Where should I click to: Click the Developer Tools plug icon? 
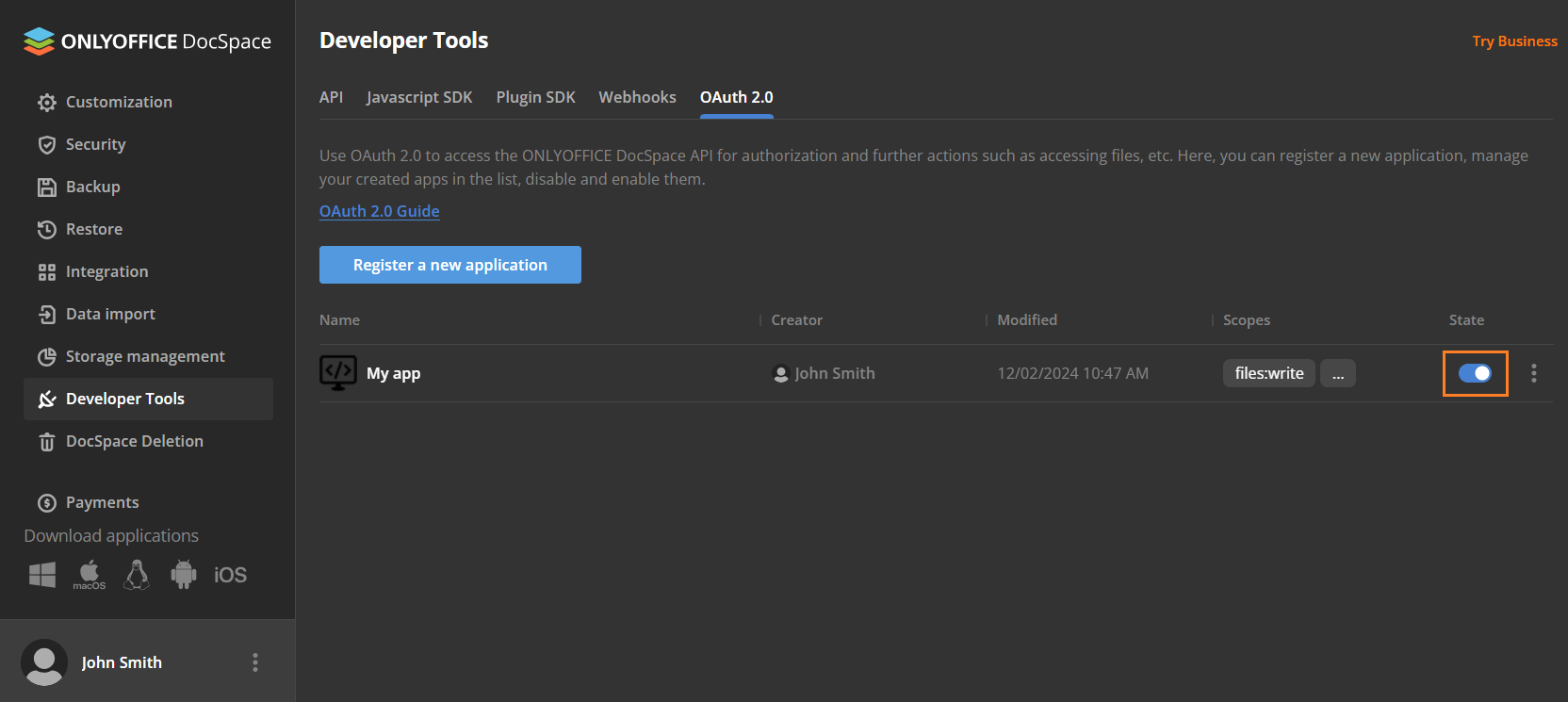47,399
